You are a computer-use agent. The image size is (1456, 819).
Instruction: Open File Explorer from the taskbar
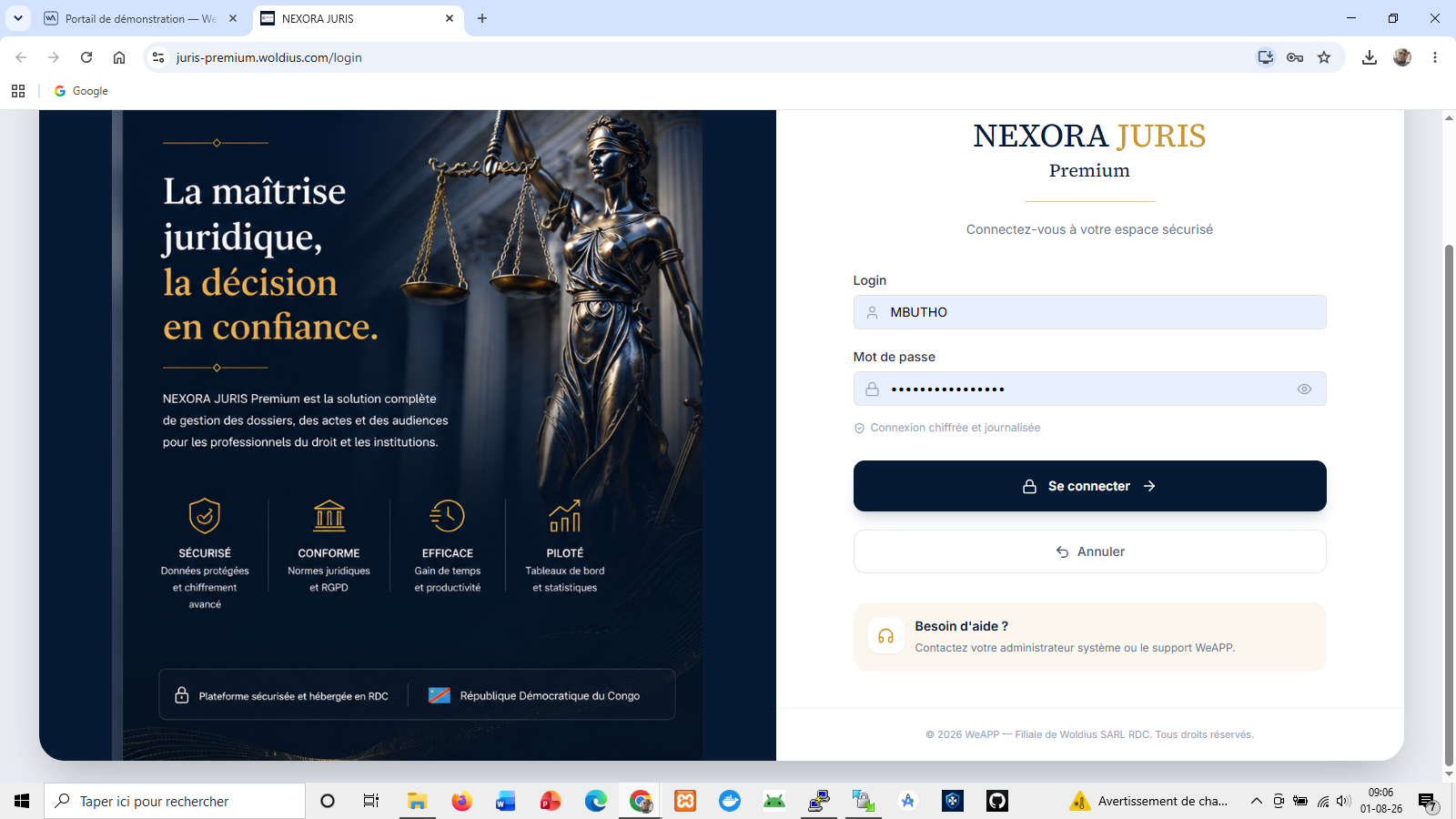418,801
